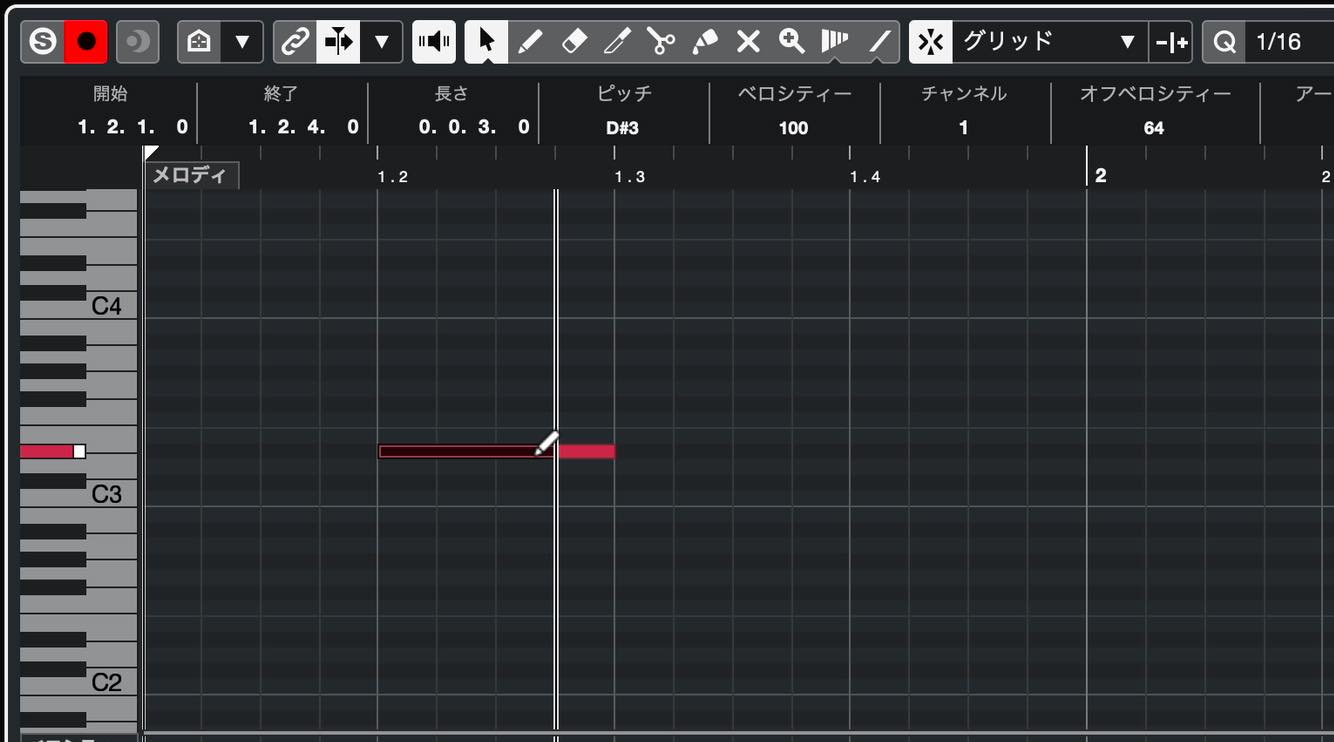Activate the Mute tool X icon
The image size is (1334, 742).
point(748,42)
